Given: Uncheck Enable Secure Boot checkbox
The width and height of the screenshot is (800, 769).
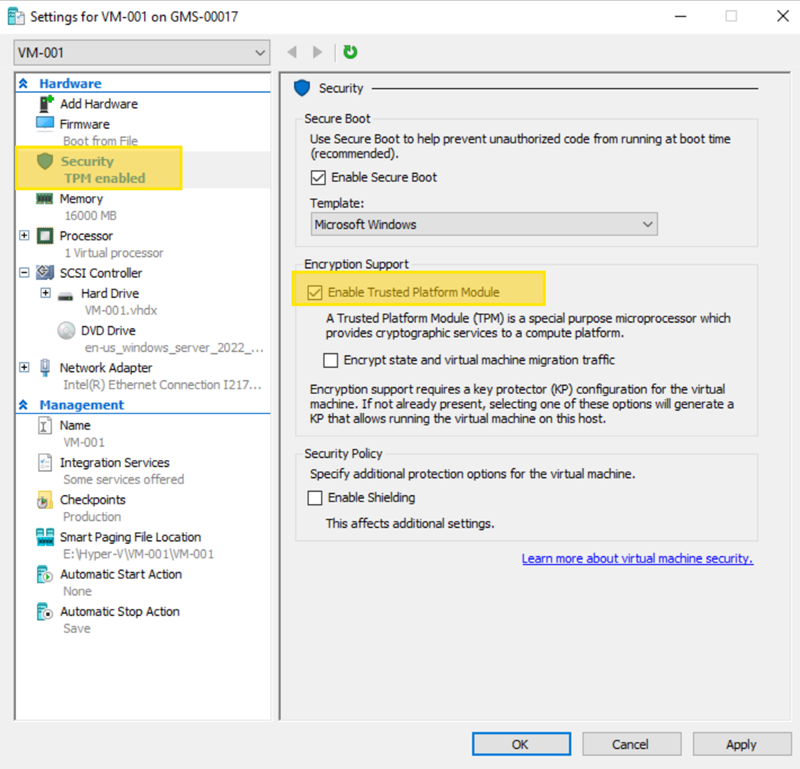Looking at the screenshot, I should tap(318, 178).
